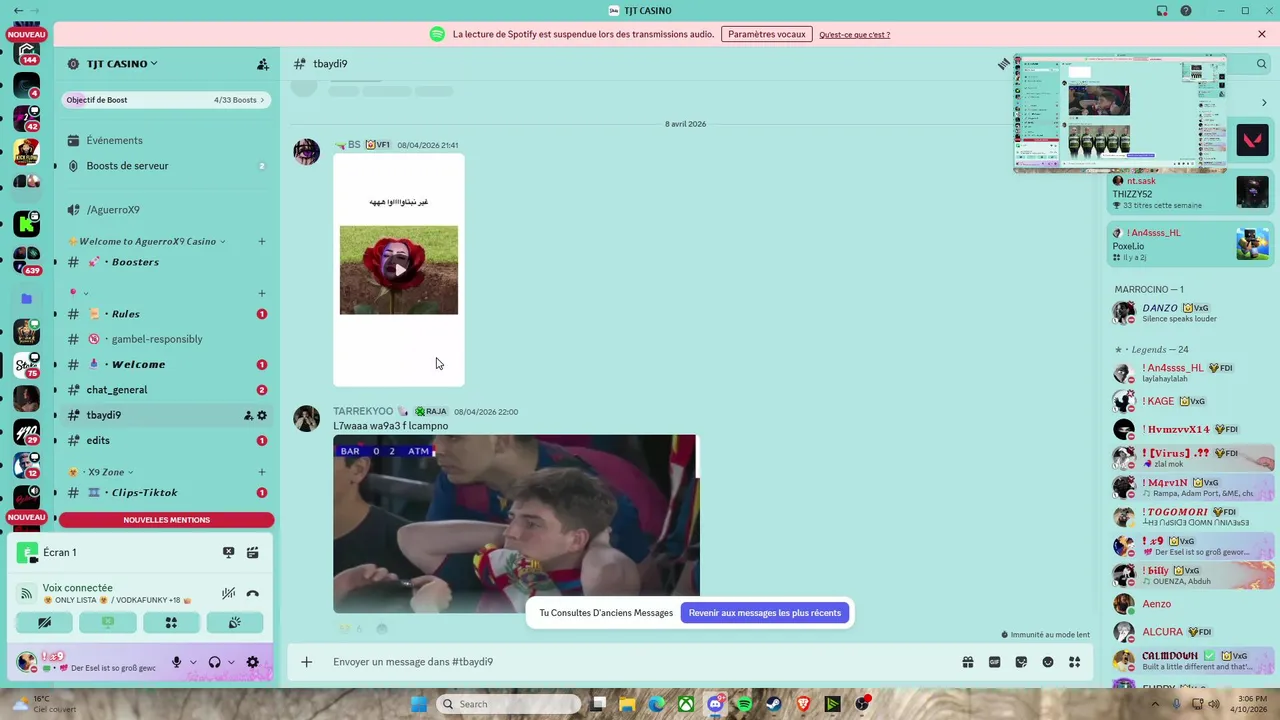Click invite people icon near server name

263,64
